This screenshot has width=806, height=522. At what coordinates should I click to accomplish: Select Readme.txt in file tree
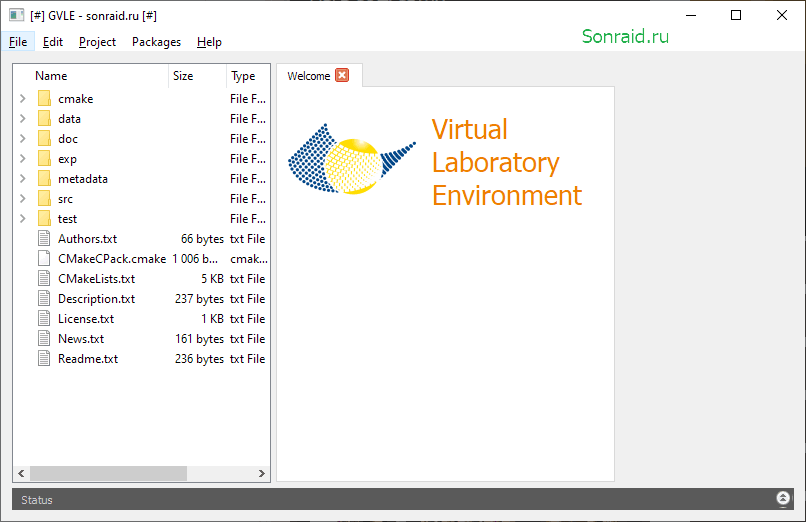88,359
